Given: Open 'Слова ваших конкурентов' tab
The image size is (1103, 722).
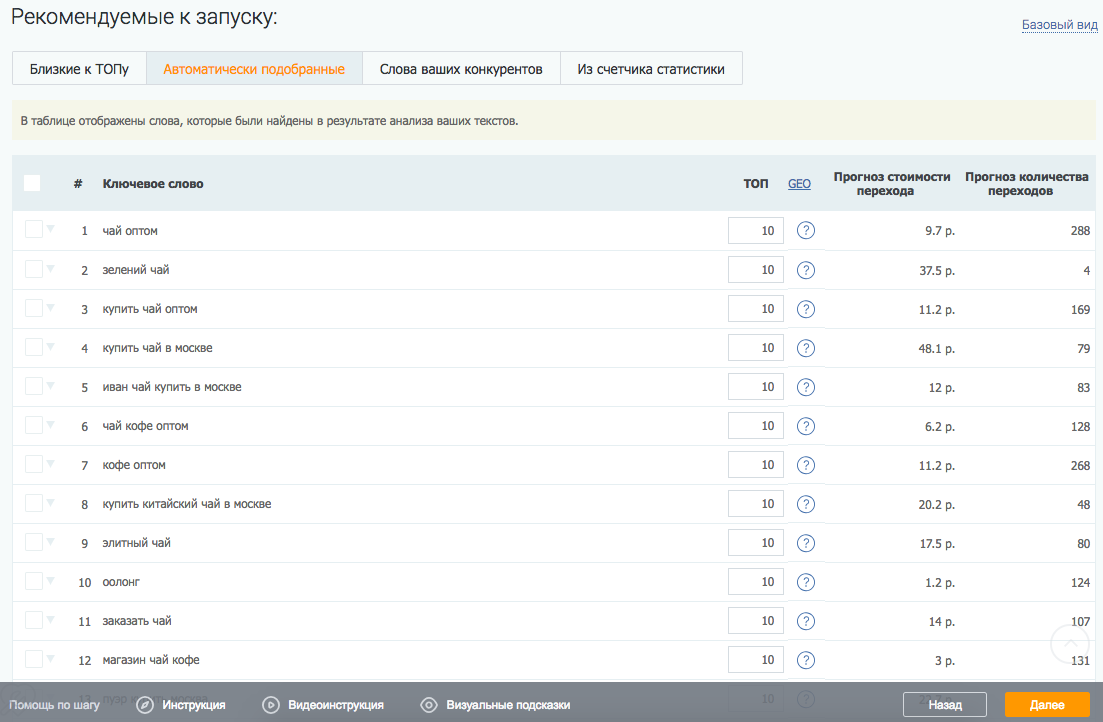Looking at the screenshot, I should tap(461, 69).
